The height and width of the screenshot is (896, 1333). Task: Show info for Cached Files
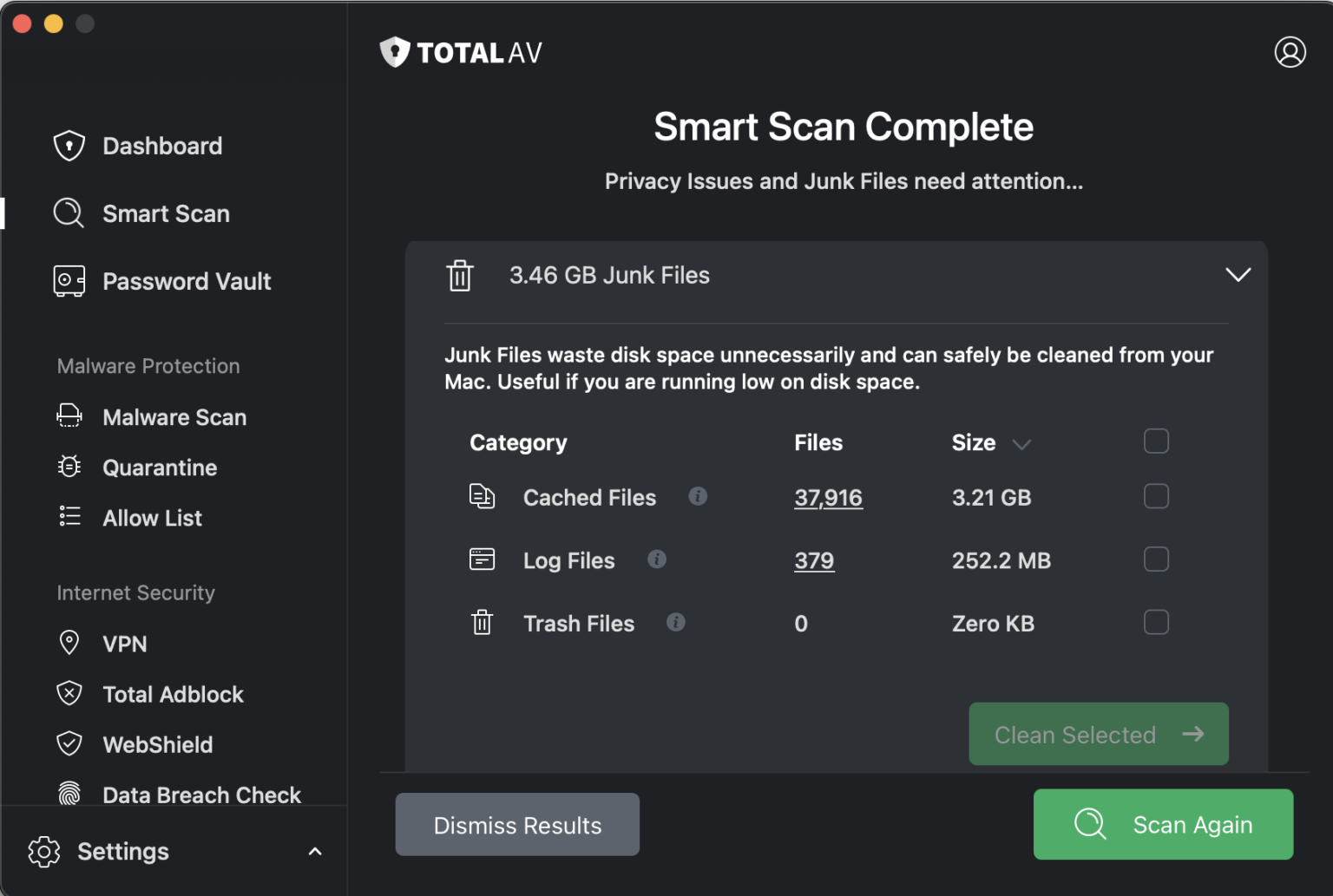[698, 496]
